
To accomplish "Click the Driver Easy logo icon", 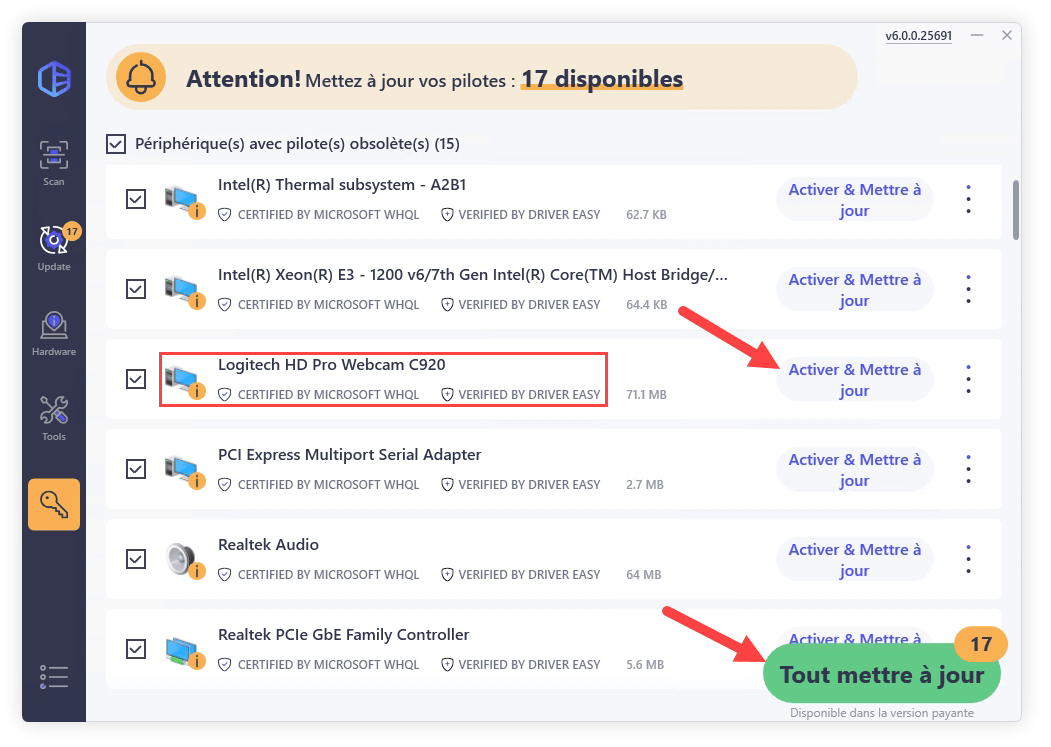I will (54, 79).
